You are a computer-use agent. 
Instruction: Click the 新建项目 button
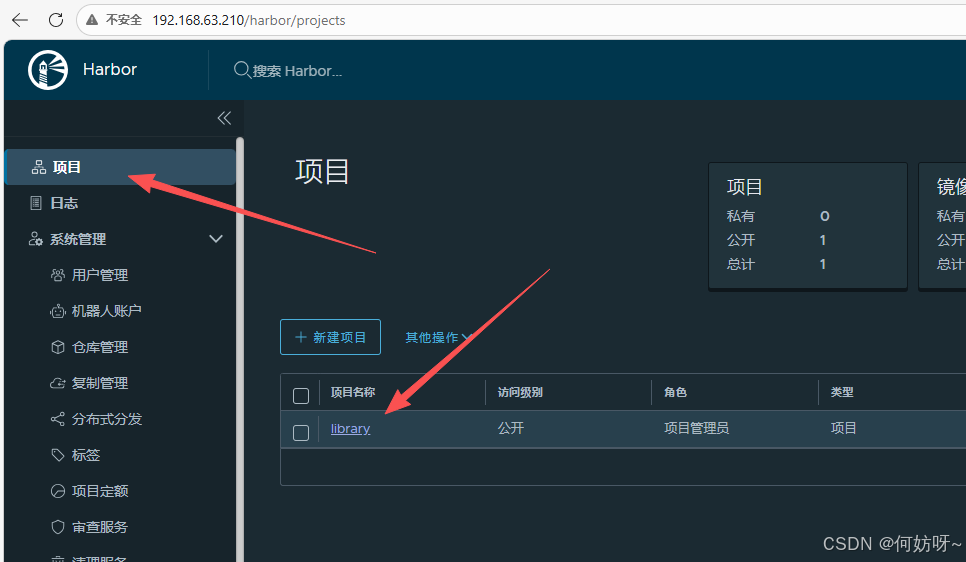point(330,337)
